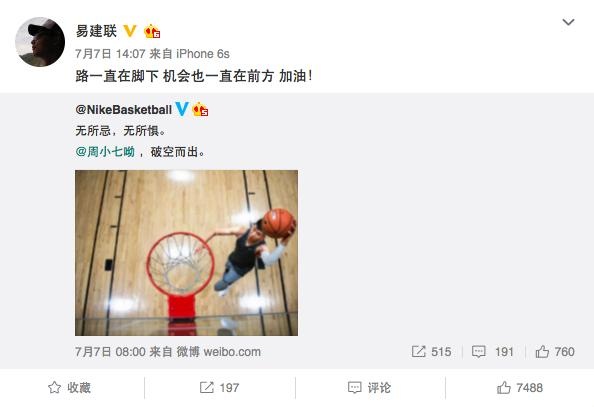Click NikeBasketball's blue verified V badge
This screenshot has width=594, height=407.
tap(181, 109)
